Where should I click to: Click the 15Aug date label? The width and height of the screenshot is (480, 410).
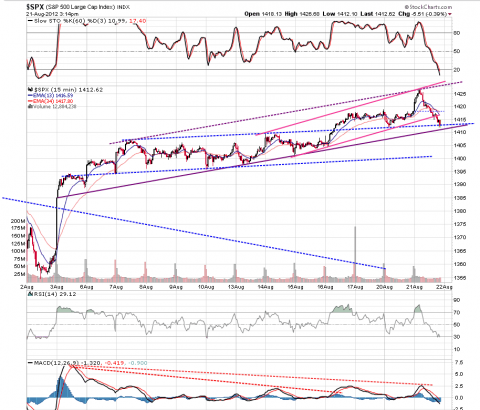(295, 287)
